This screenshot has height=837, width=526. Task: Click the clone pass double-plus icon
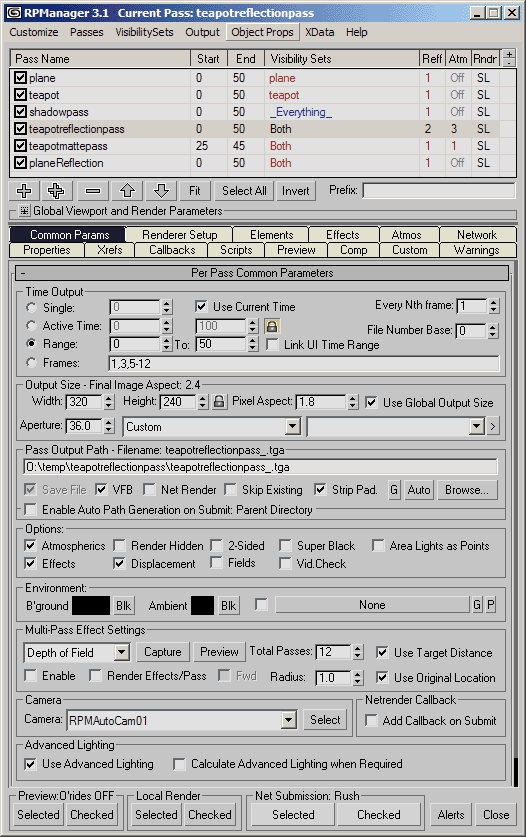click(x=56, y=191)
